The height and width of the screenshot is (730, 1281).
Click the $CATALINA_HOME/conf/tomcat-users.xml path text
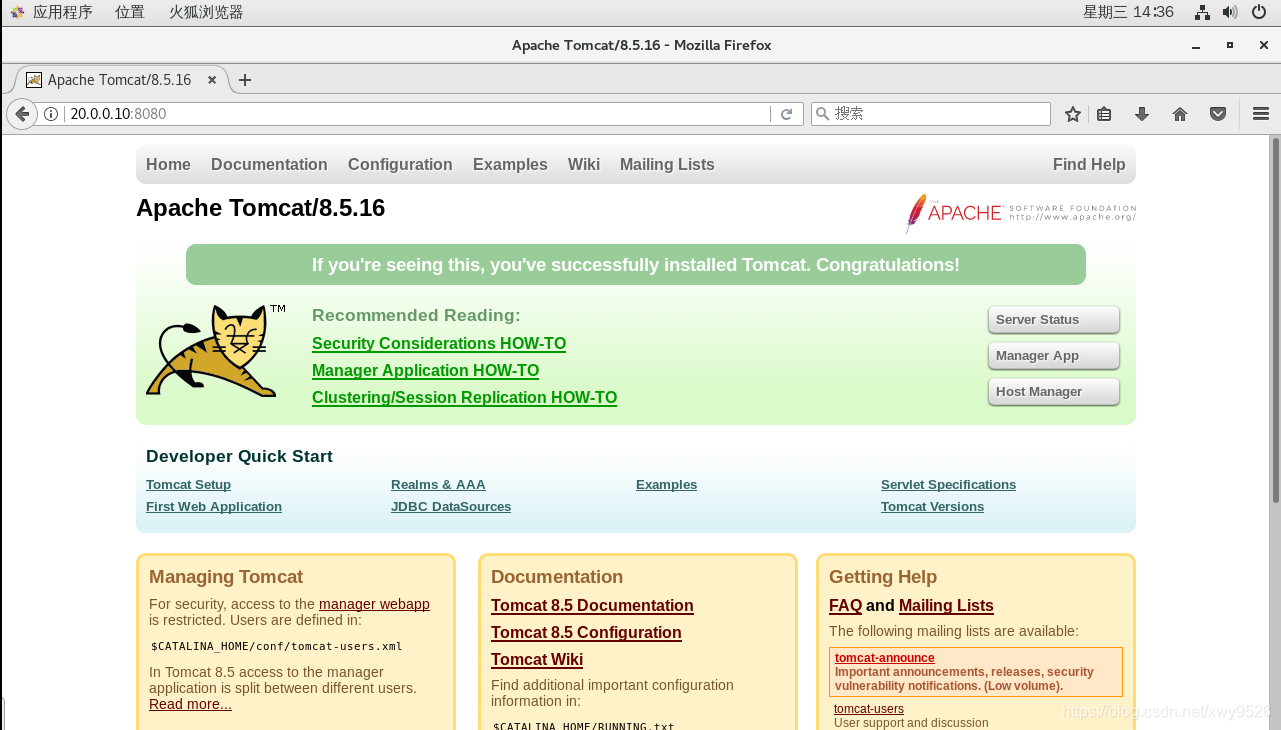coord(277,646)
